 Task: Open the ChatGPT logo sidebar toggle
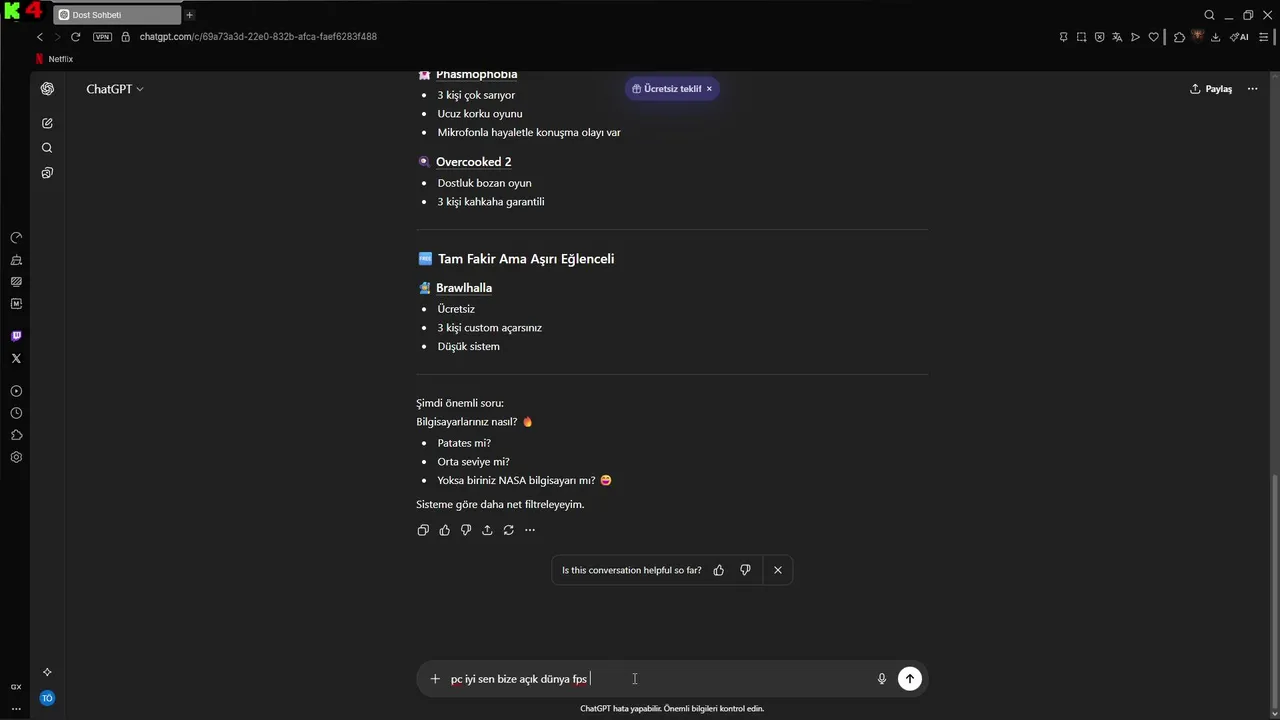(47, 89)
